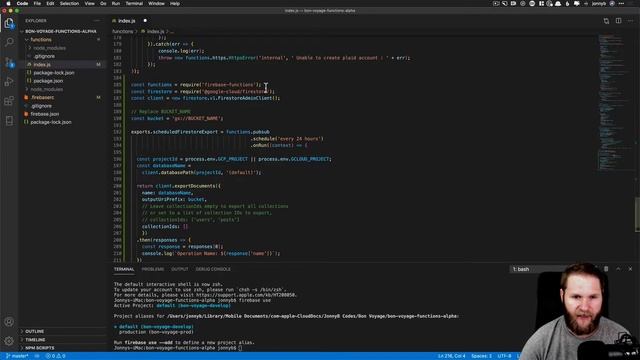The height and width of the screenshot is (360, 640).
Task: Open the root-level package-lock.json
Action: (x=51, y=122)
